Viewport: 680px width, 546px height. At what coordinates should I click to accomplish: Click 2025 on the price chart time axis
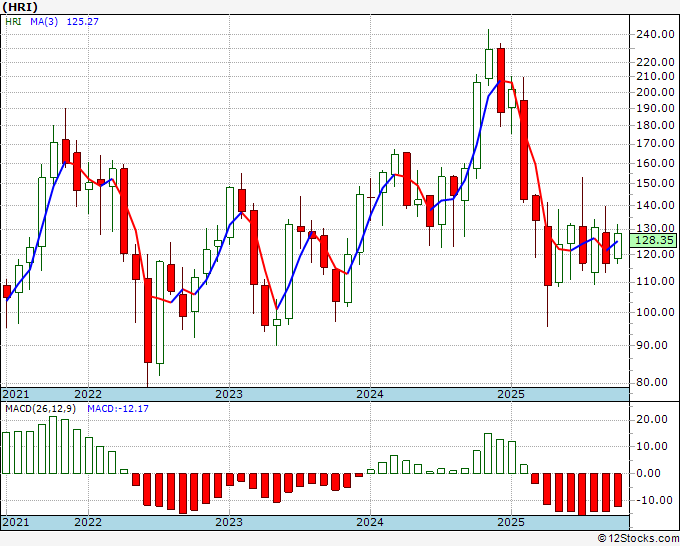tap(511, 394)
